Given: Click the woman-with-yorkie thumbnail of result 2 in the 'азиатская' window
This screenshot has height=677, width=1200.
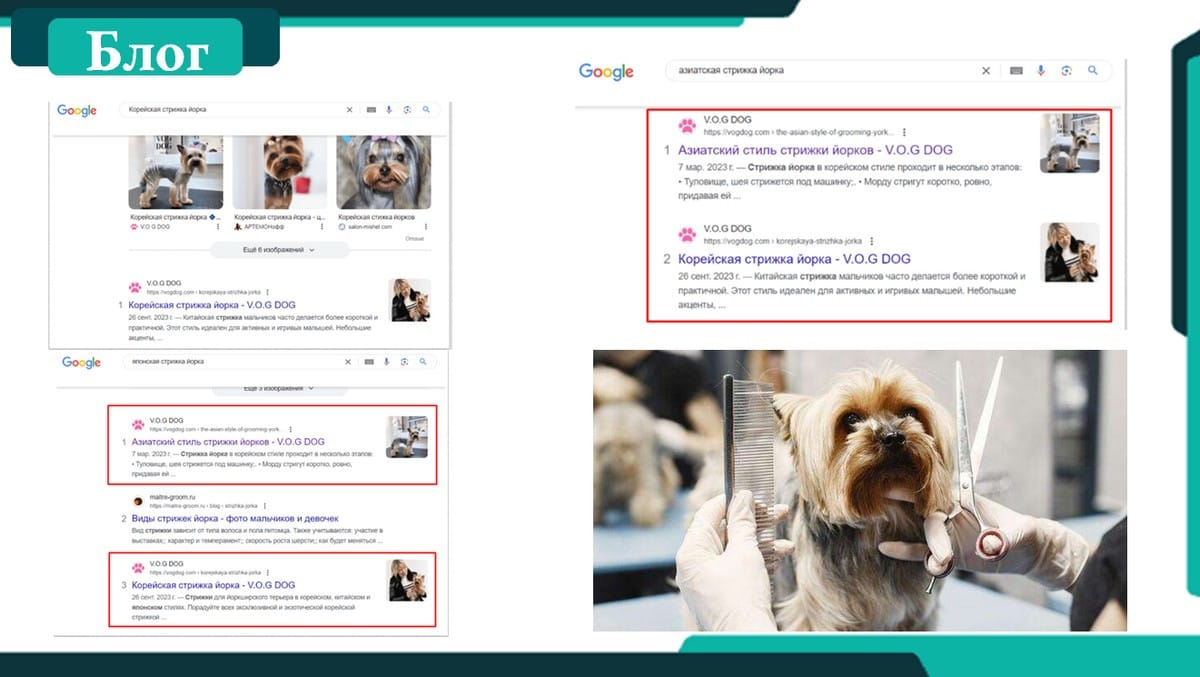Looking at the screenshot, I should [1070, 252].
